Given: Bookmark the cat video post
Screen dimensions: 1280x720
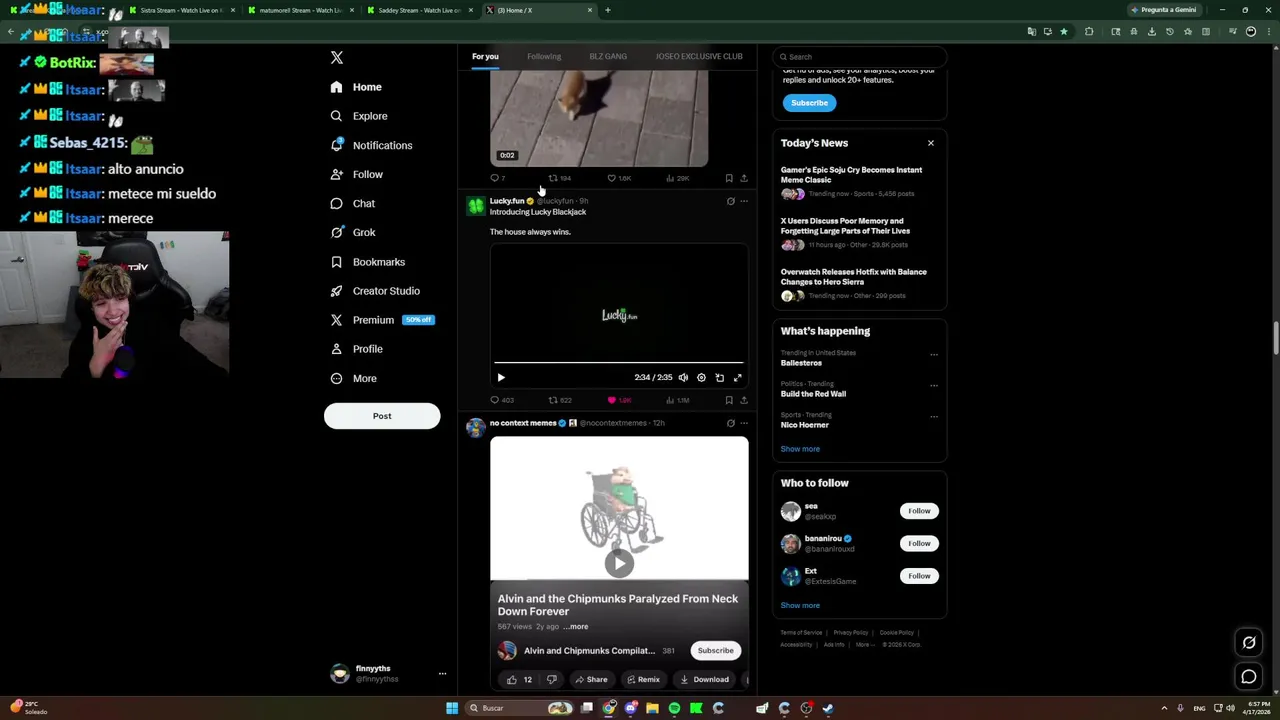Looking at the screenshot, I should click(729, 178).
